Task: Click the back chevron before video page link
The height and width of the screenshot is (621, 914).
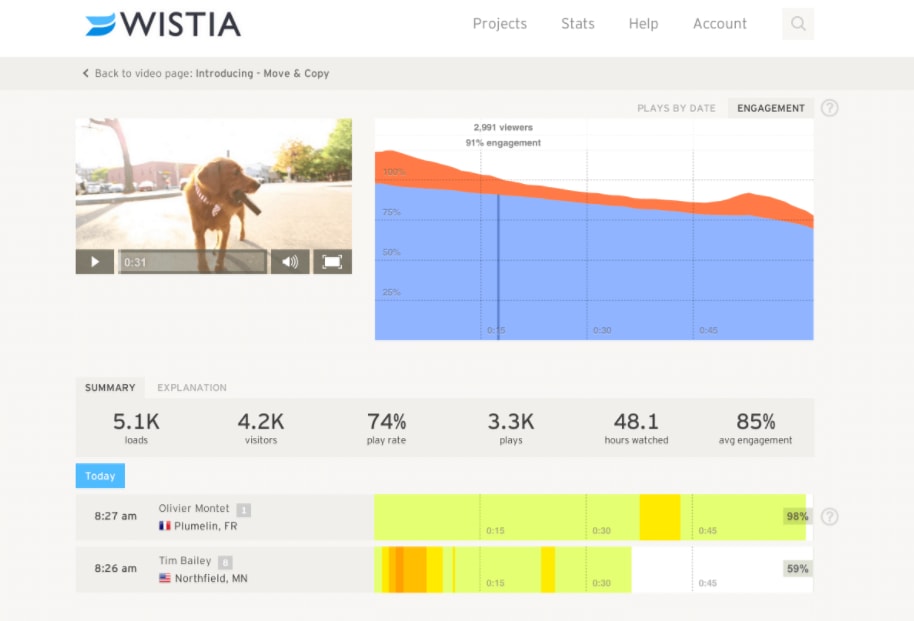Action: coord(85,73)
